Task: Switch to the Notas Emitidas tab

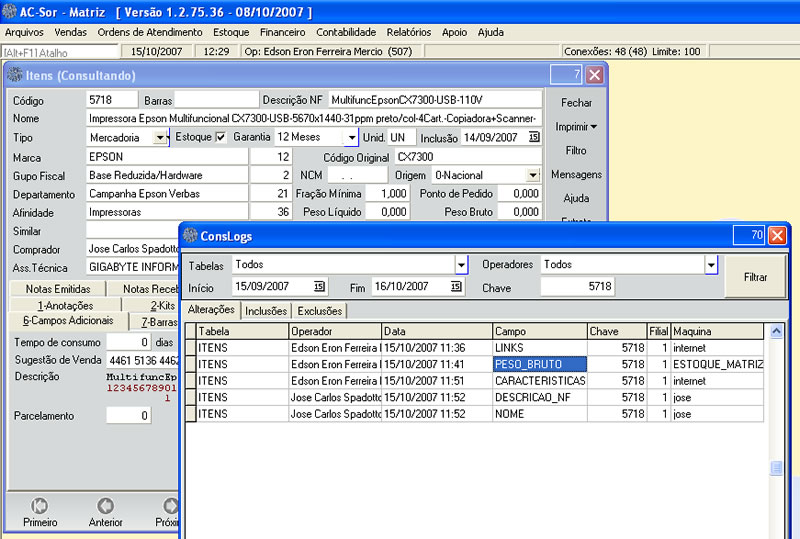Action: coord(58,289)
